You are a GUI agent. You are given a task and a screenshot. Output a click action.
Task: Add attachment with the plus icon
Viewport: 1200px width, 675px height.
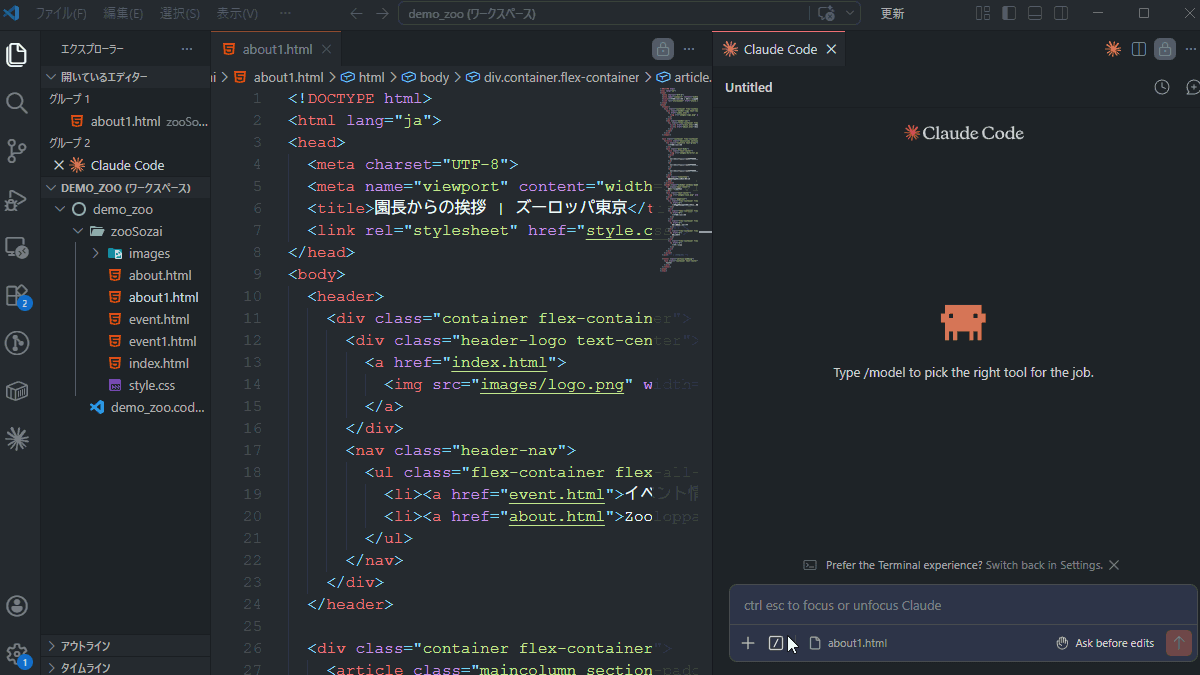(x=748, y=643)
